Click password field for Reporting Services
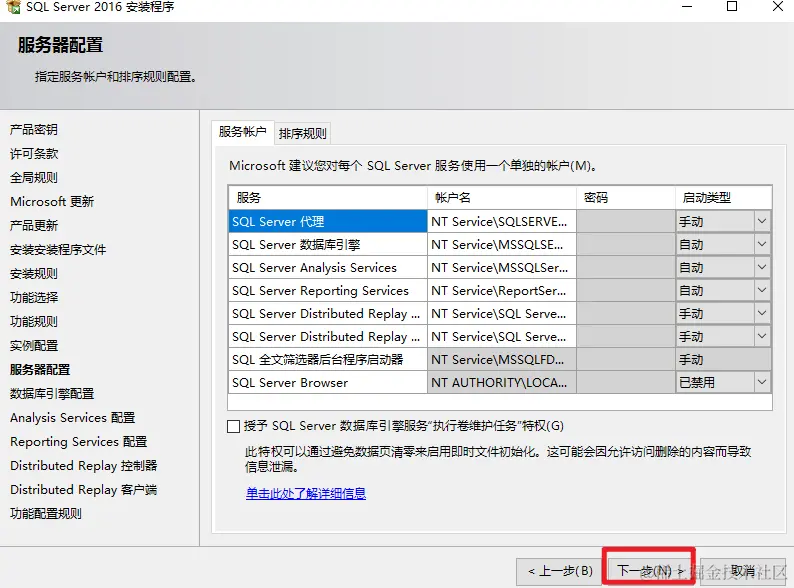This screenshot has width=794, height=588. (x=626, y=291)
